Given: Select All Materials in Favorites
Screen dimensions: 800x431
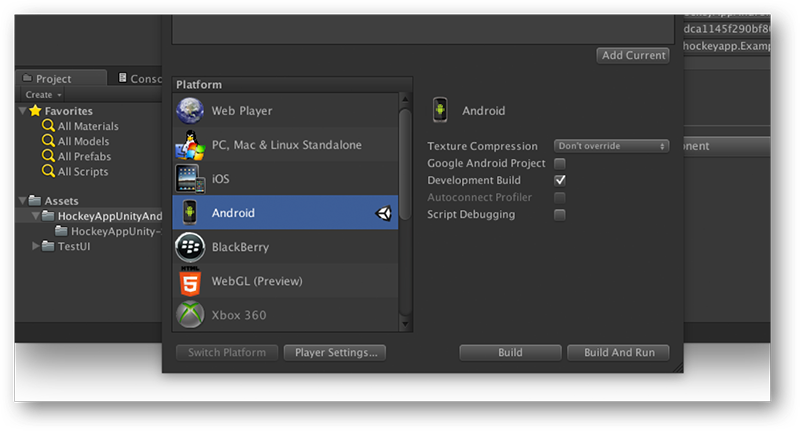Looking at the screenshot, I should click(88, 126).
